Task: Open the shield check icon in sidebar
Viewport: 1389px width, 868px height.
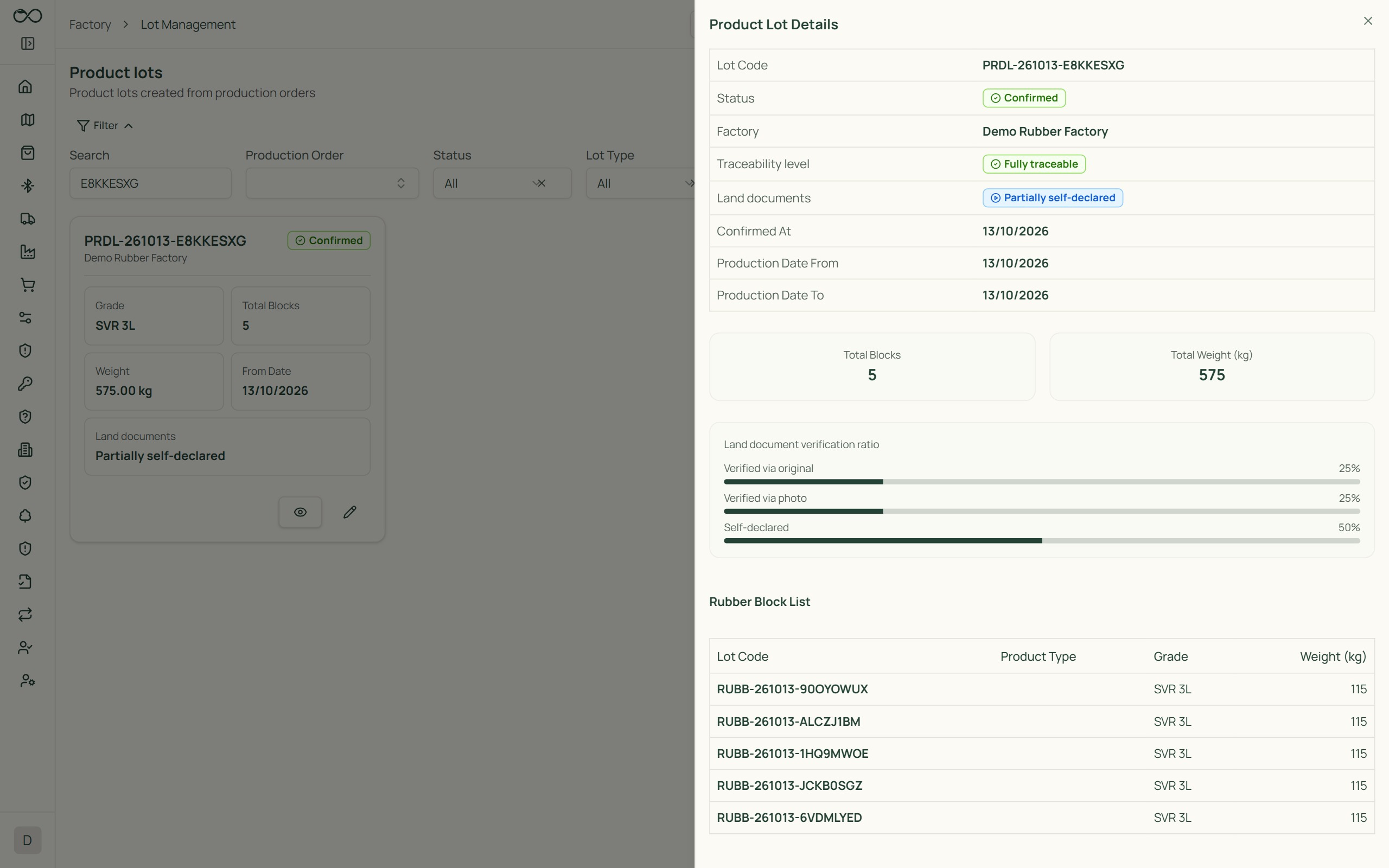Action: click(26, 483)
